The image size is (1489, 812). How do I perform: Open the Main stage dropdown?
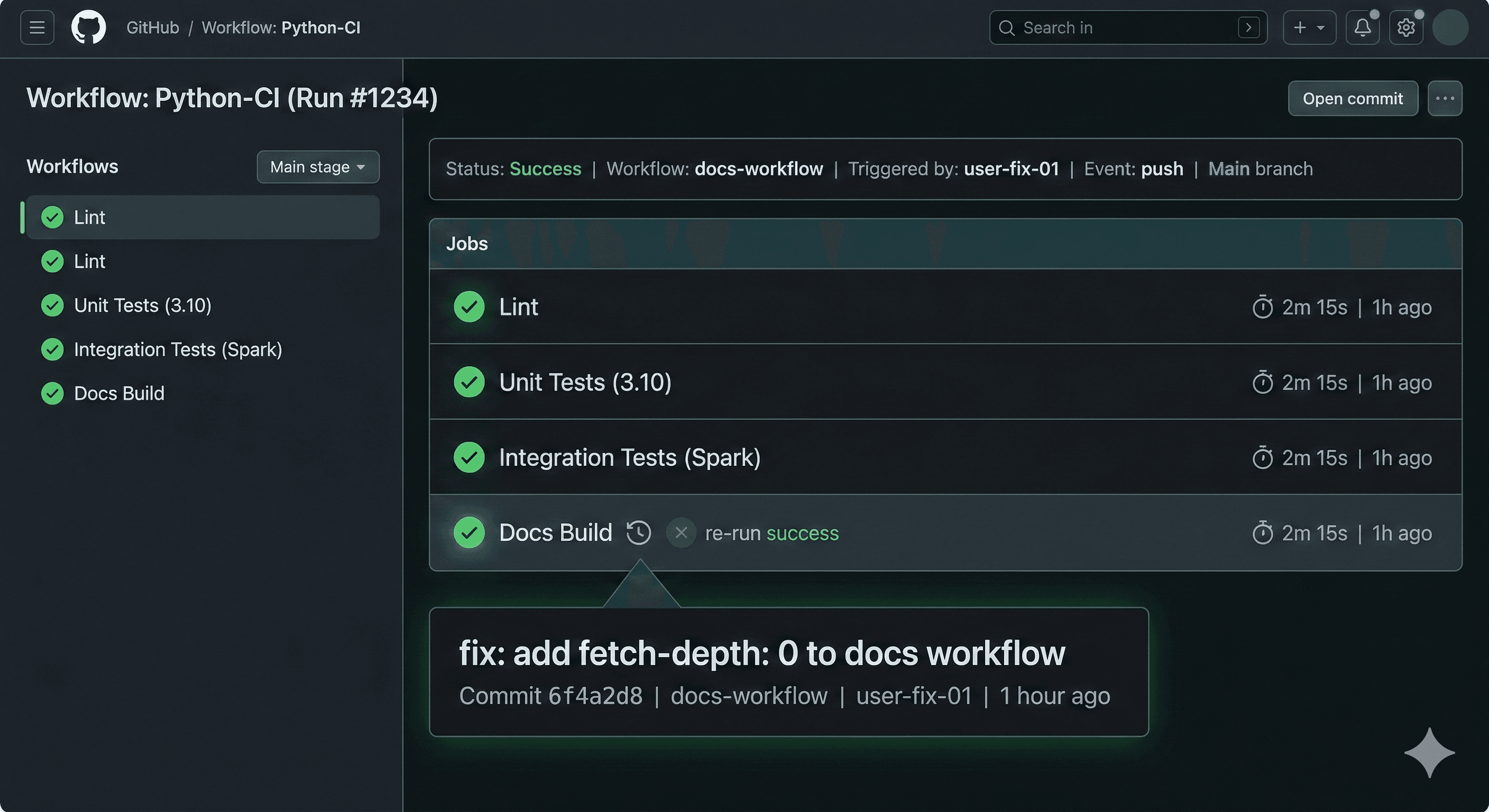pos(317,167)
